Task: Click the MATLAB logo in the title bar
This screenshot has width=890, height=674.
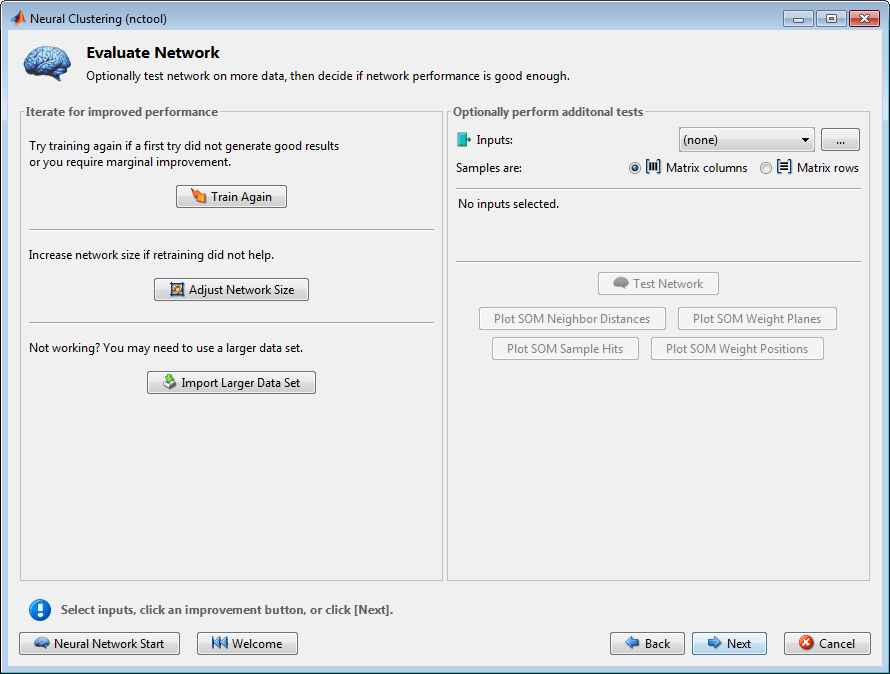Action: [x=18, y=18]
